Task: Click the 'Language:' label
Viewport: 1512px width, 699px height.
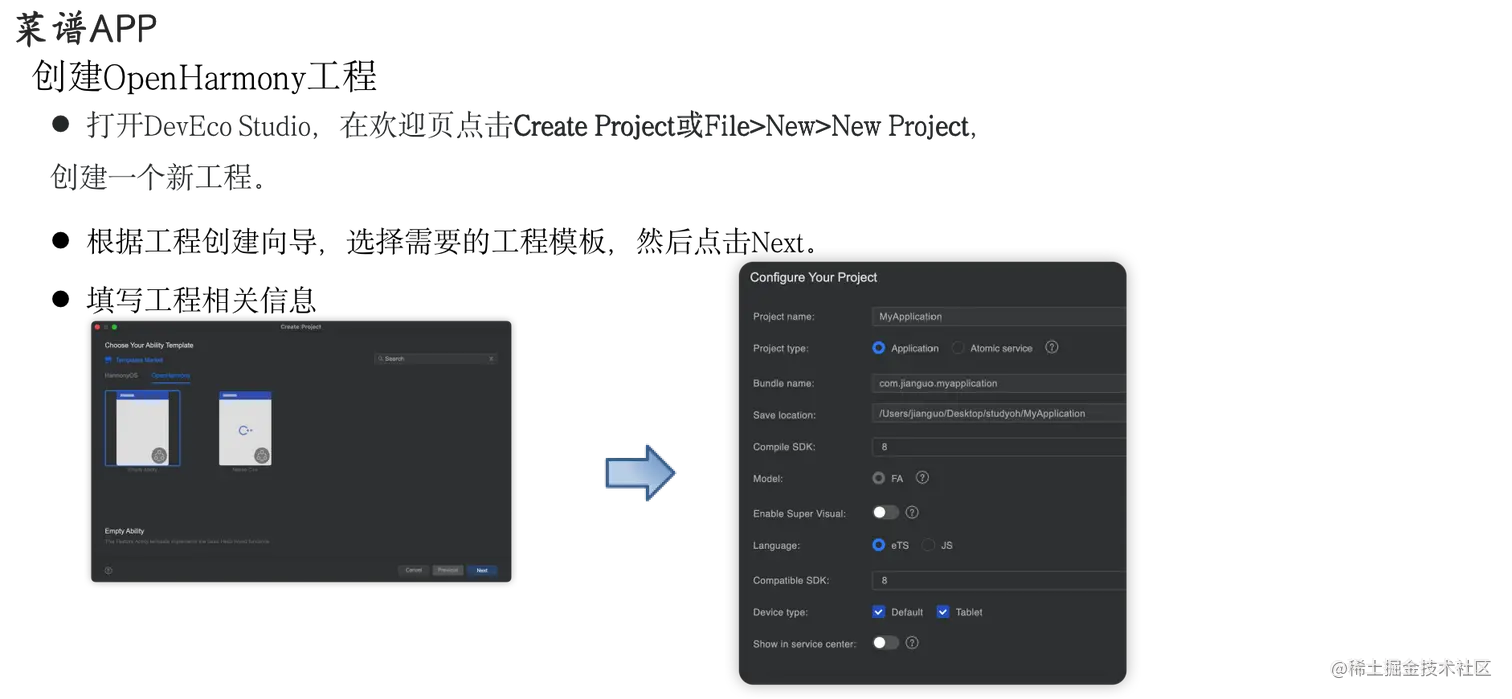Action: coord(776,546)
